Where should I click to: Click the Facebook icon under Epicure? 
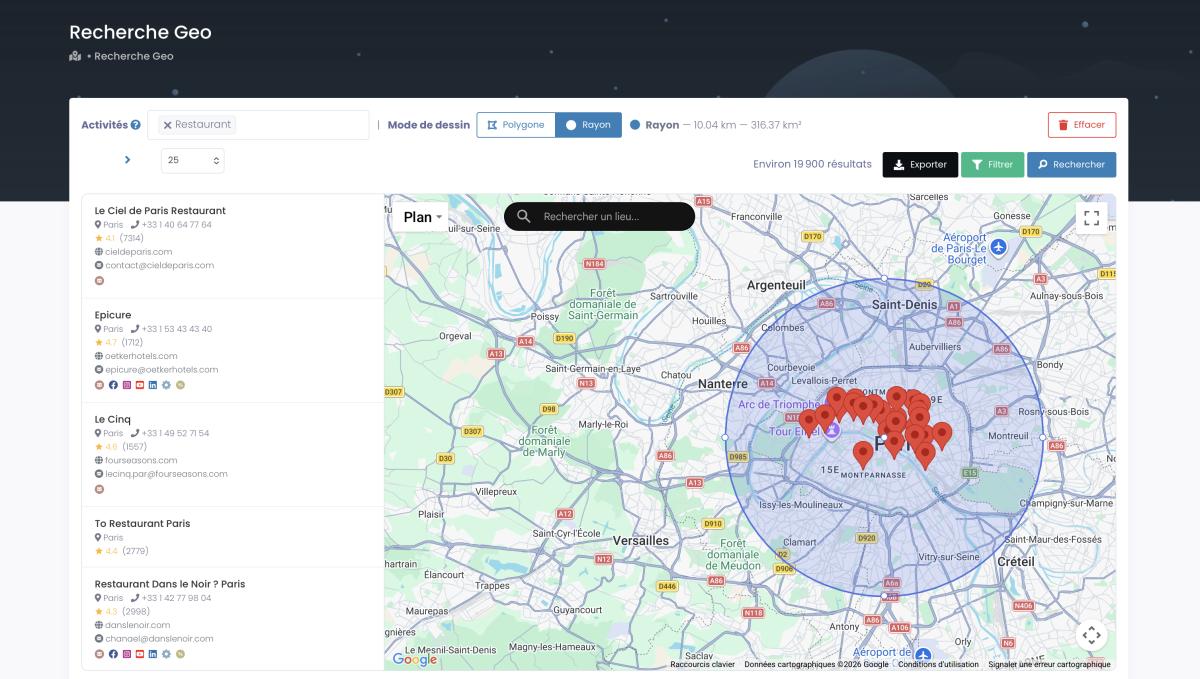coord(113,385)
